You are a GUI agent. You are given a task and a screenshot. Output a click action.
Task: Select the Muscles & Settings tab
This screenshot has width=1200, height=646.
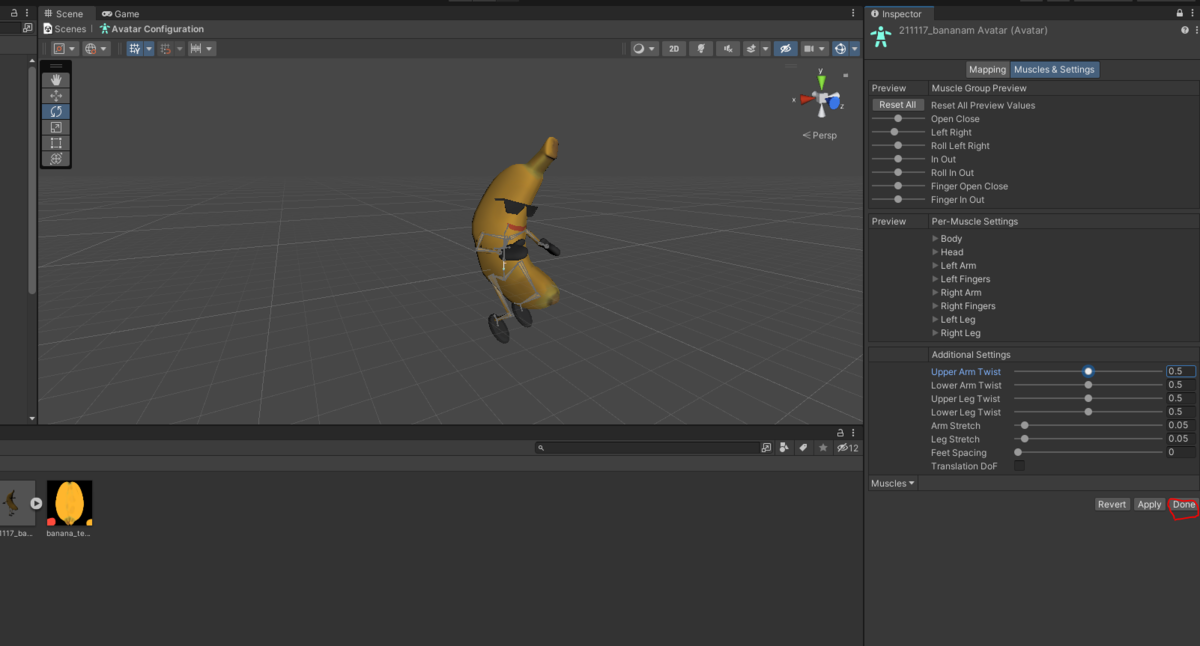1054,70
